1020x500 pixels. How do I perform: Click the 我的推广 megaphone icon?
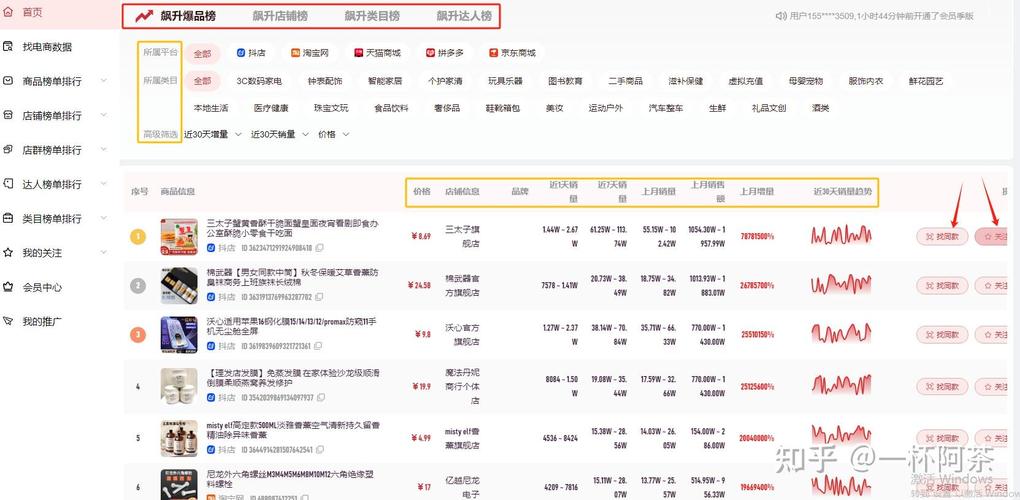8,321
